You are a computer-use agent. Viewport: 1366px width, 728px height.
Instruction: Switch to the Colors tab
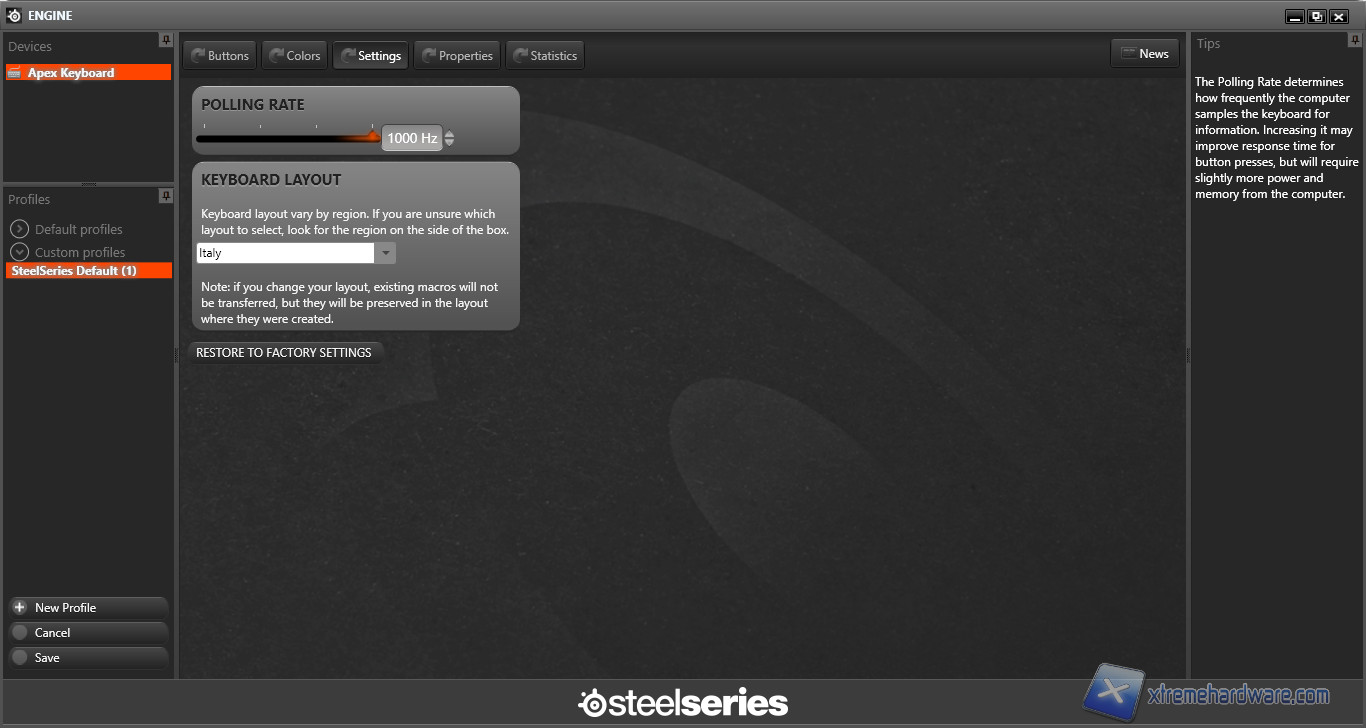pyautogui.click(x=294, y=56)
